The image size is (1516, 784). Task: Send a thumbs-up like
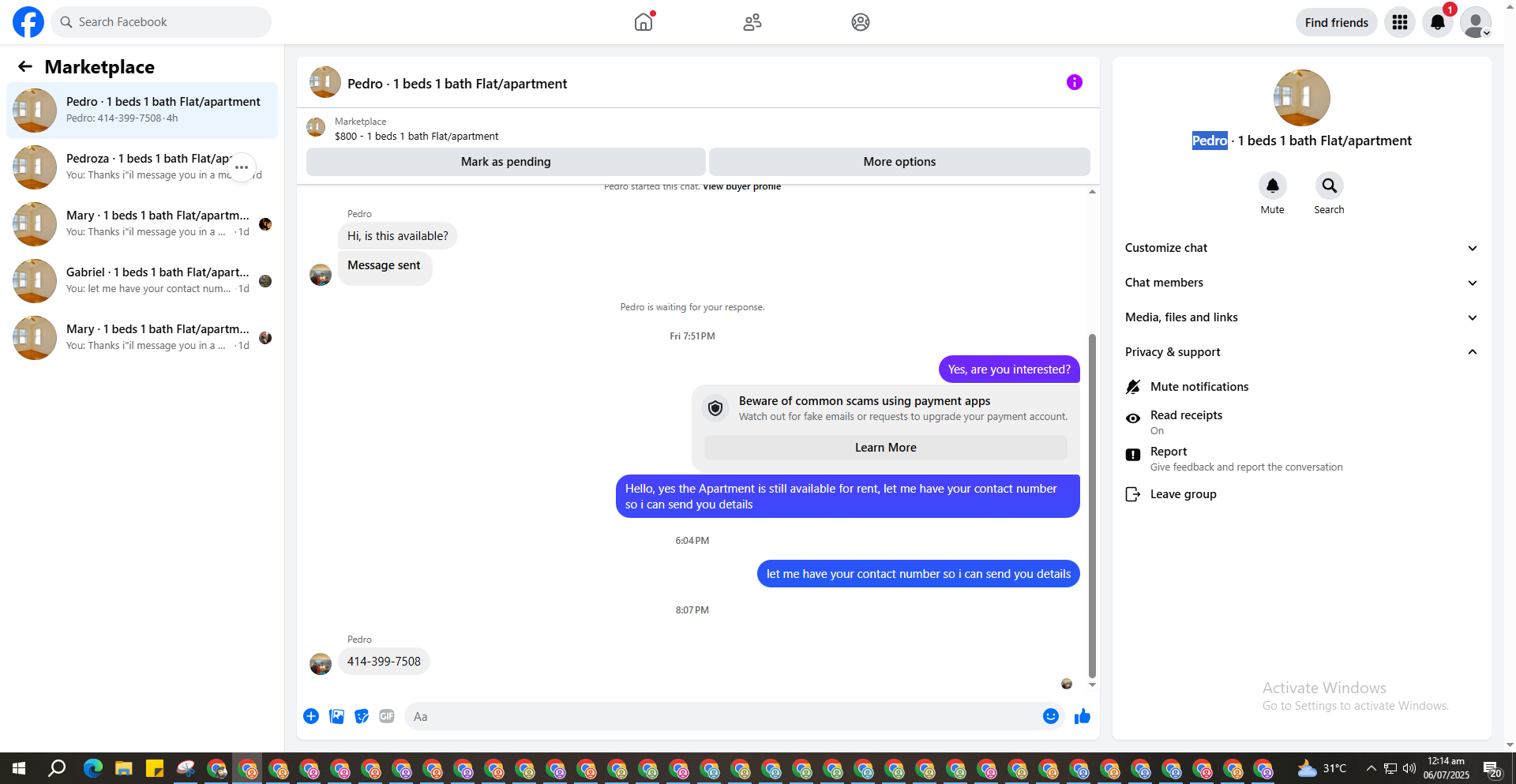(x=1083, y=716)
